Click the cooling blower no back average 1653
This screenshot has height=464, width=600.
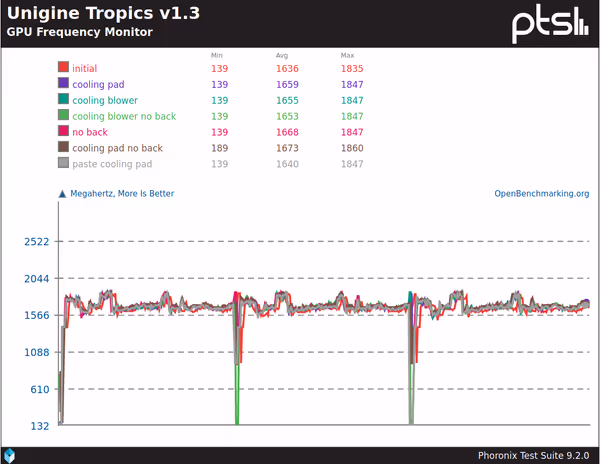[287, 116]
